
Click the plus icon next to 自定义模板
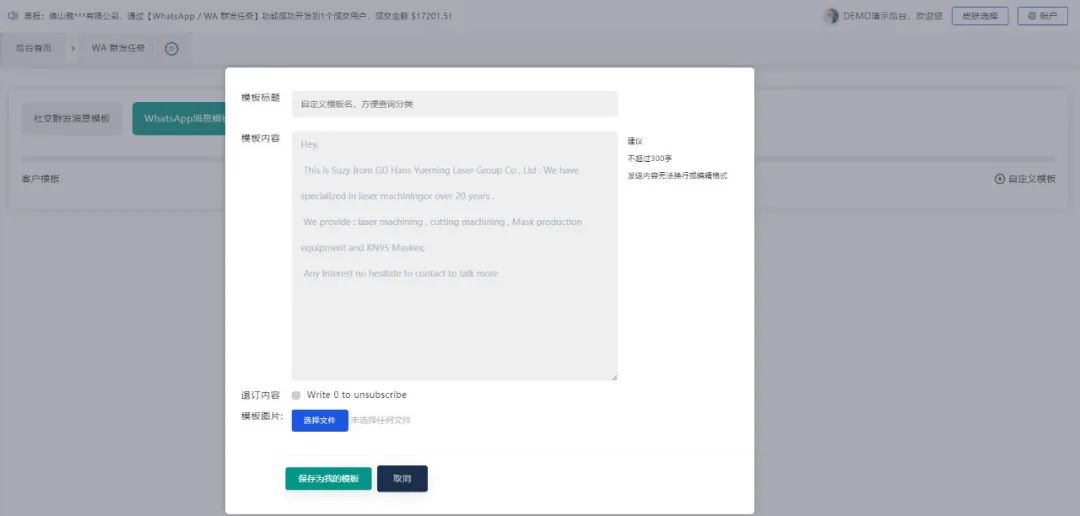[x=999, y=179]
